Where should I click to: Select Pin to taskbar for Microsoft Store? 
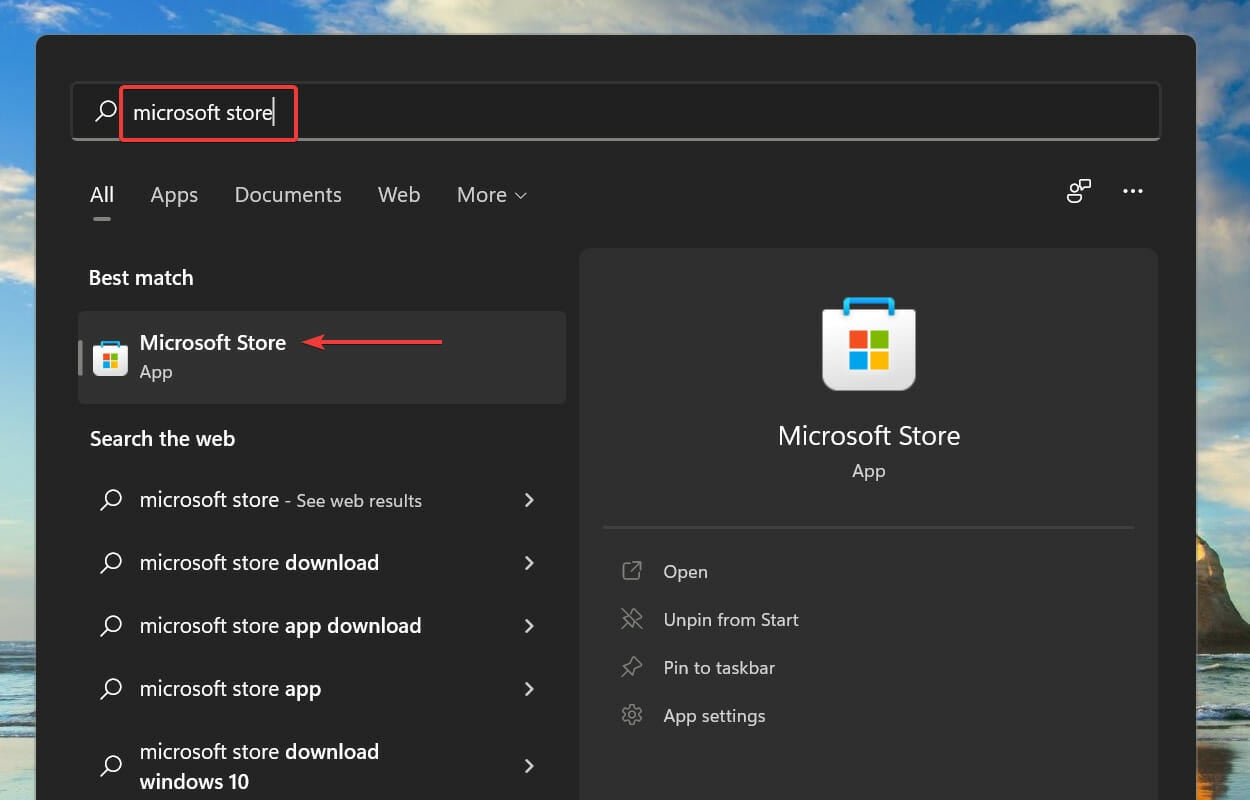719,667
